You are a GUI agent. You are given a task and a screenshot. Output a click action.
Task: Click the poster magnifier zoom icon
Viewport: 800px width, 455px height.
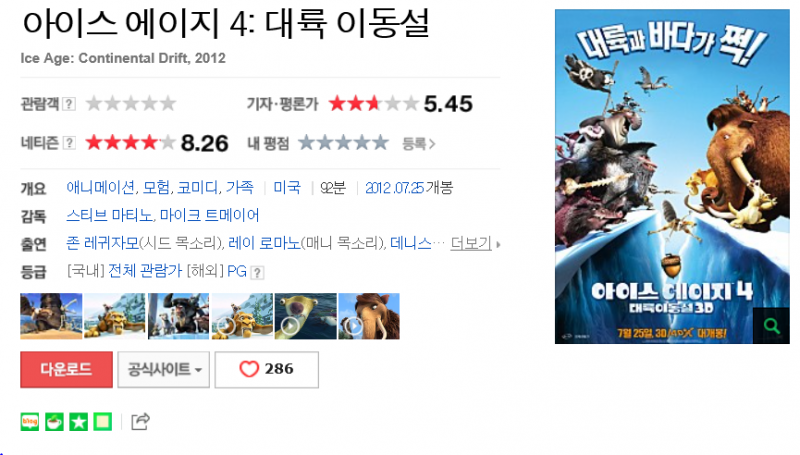[771, 325]
